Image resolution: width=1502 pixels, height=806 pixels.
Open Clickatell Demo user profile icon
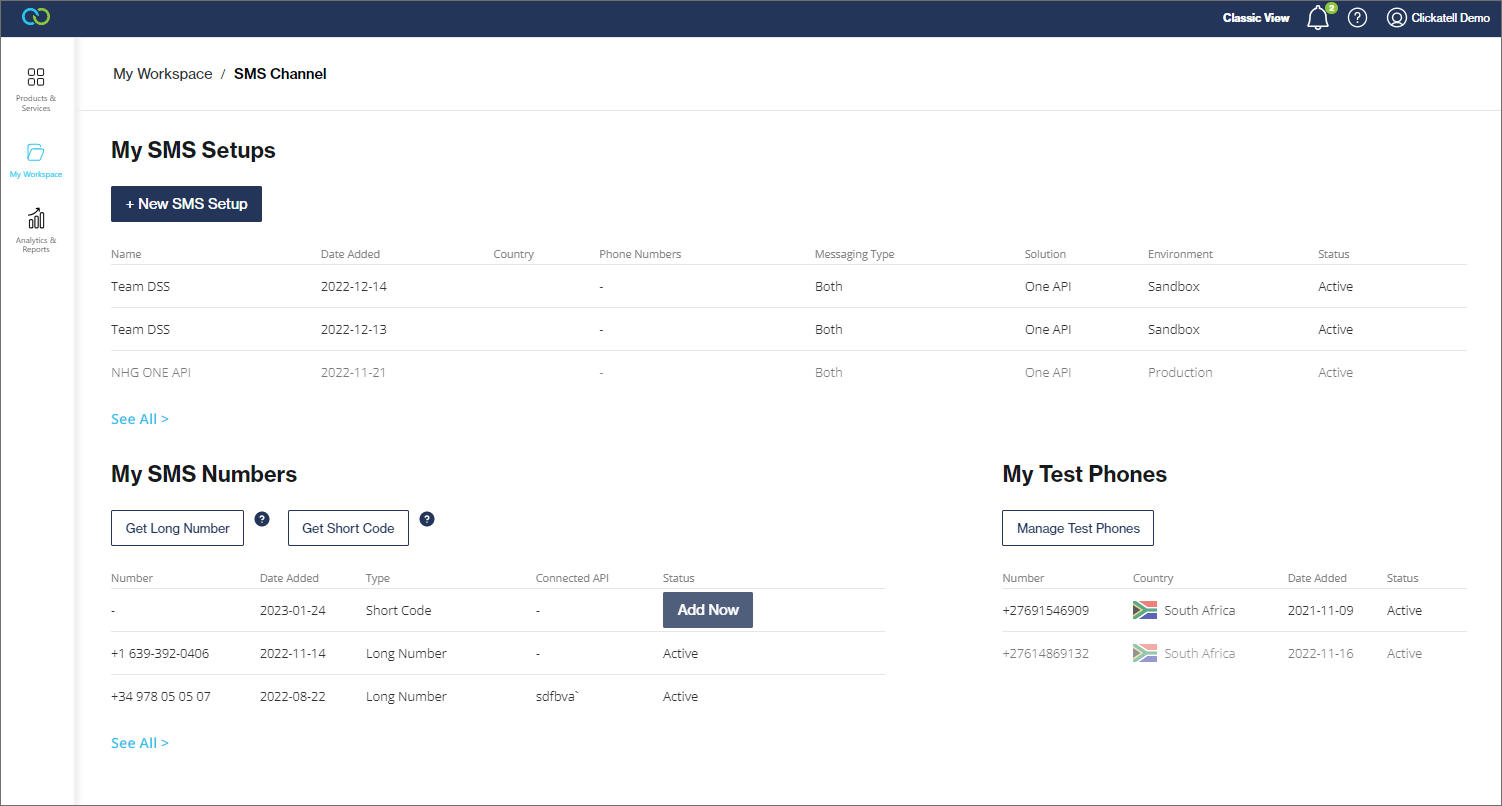(1397, 18)
